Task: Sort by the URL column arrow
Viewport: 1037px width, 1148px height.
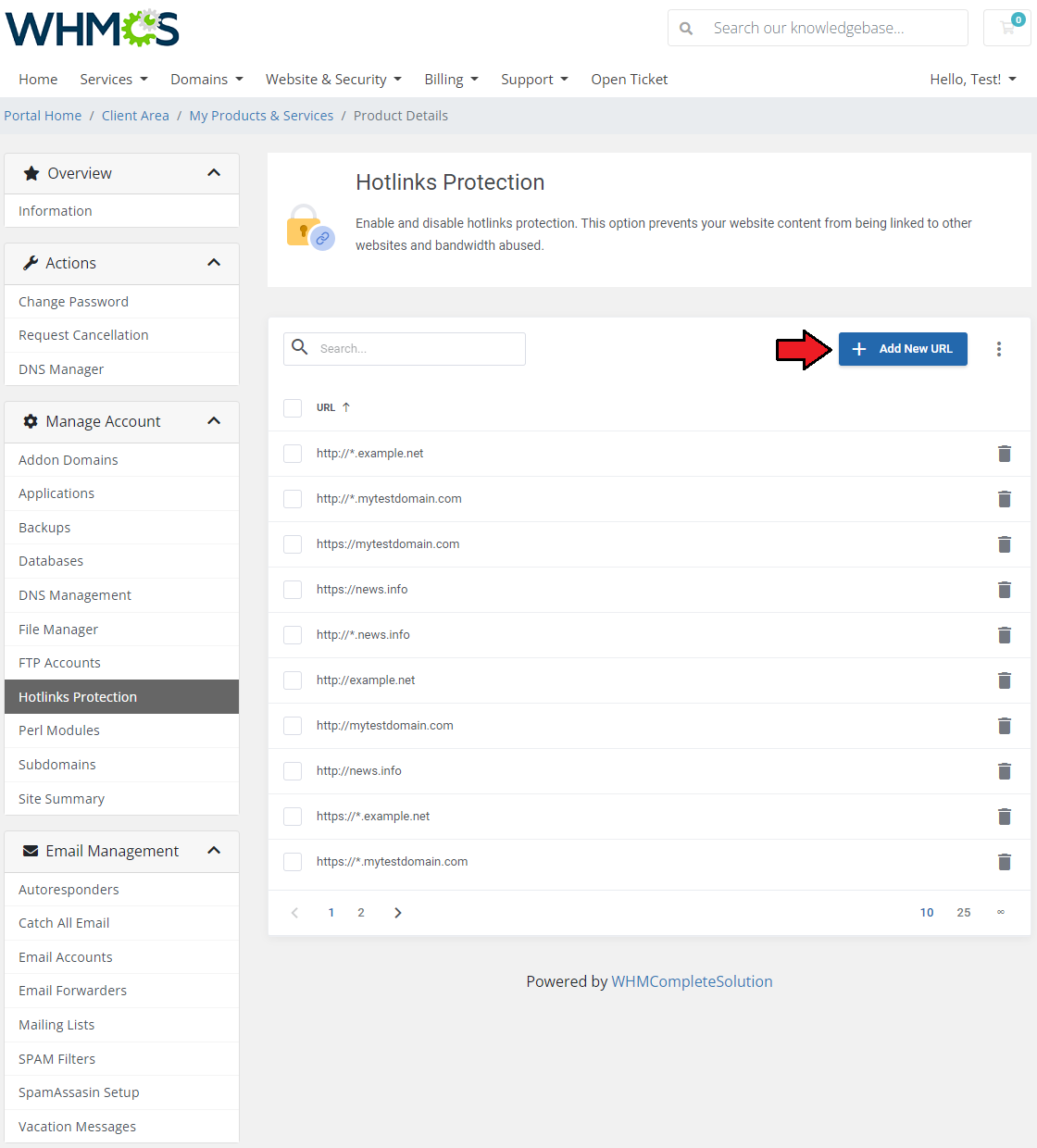Action: pos(346,407)
